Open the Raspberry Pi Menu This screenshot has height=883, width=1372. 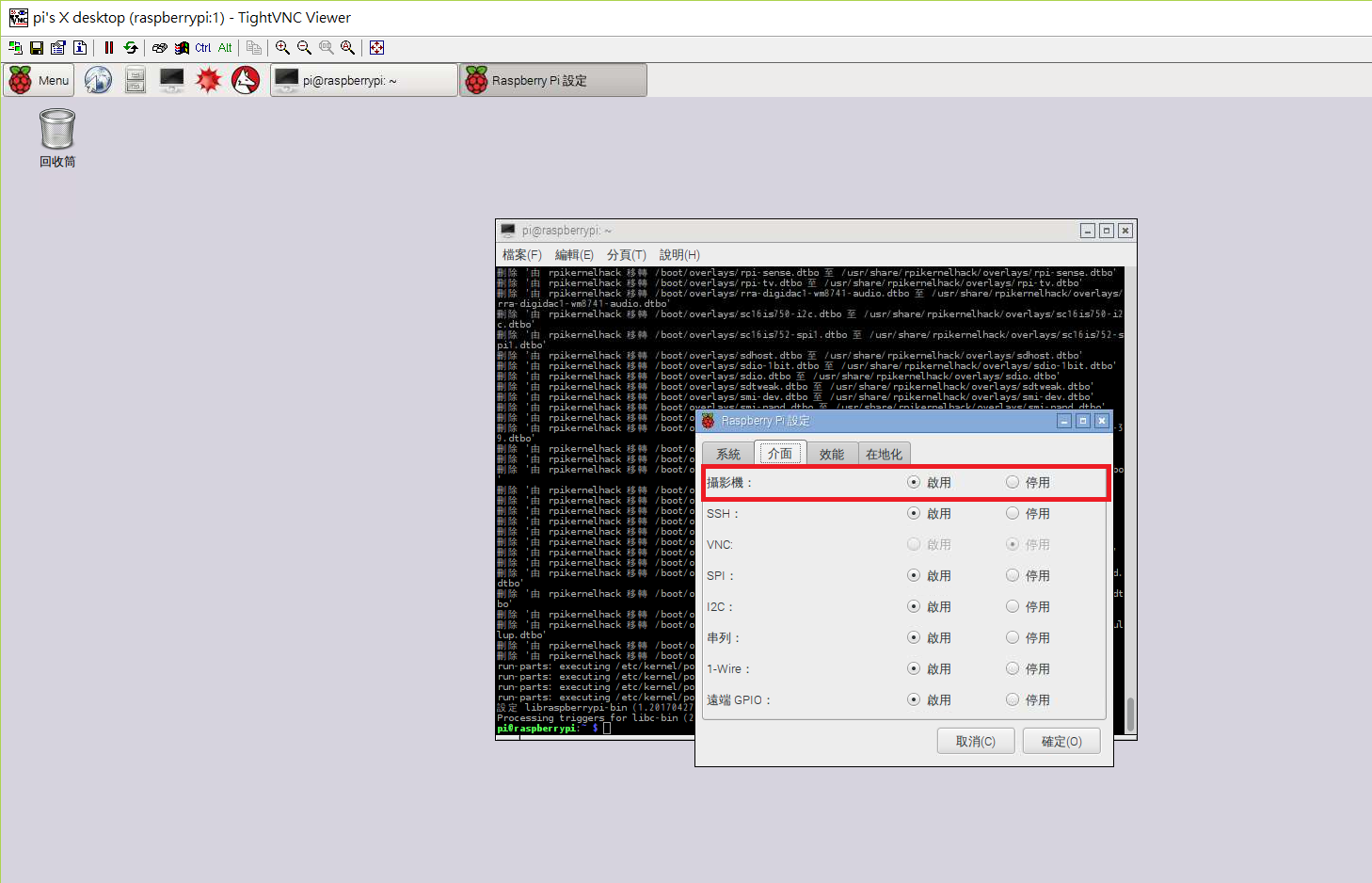(40, 80)
